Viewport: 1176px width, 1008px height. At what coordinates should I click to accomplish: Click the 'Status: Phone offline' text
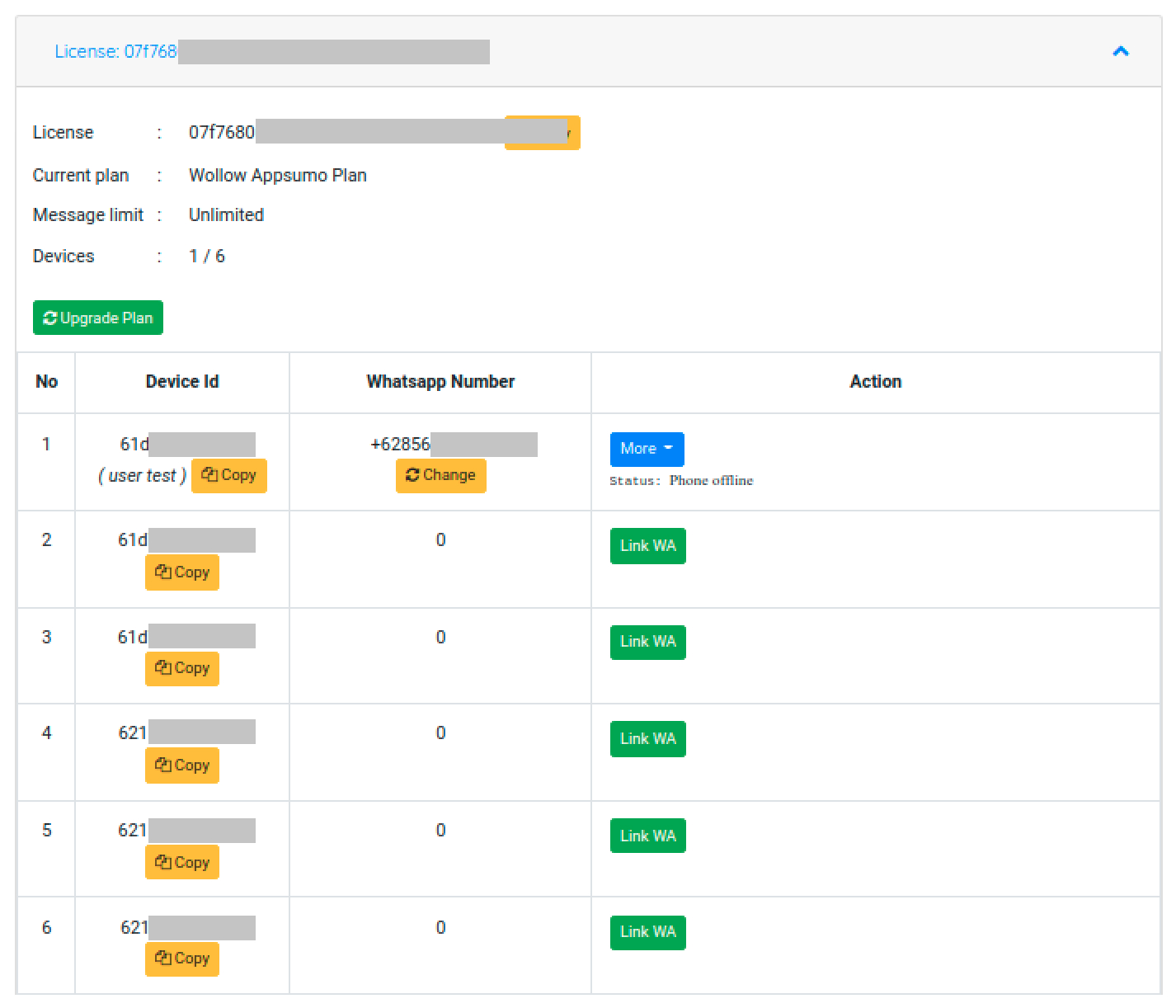click(681, 481)
